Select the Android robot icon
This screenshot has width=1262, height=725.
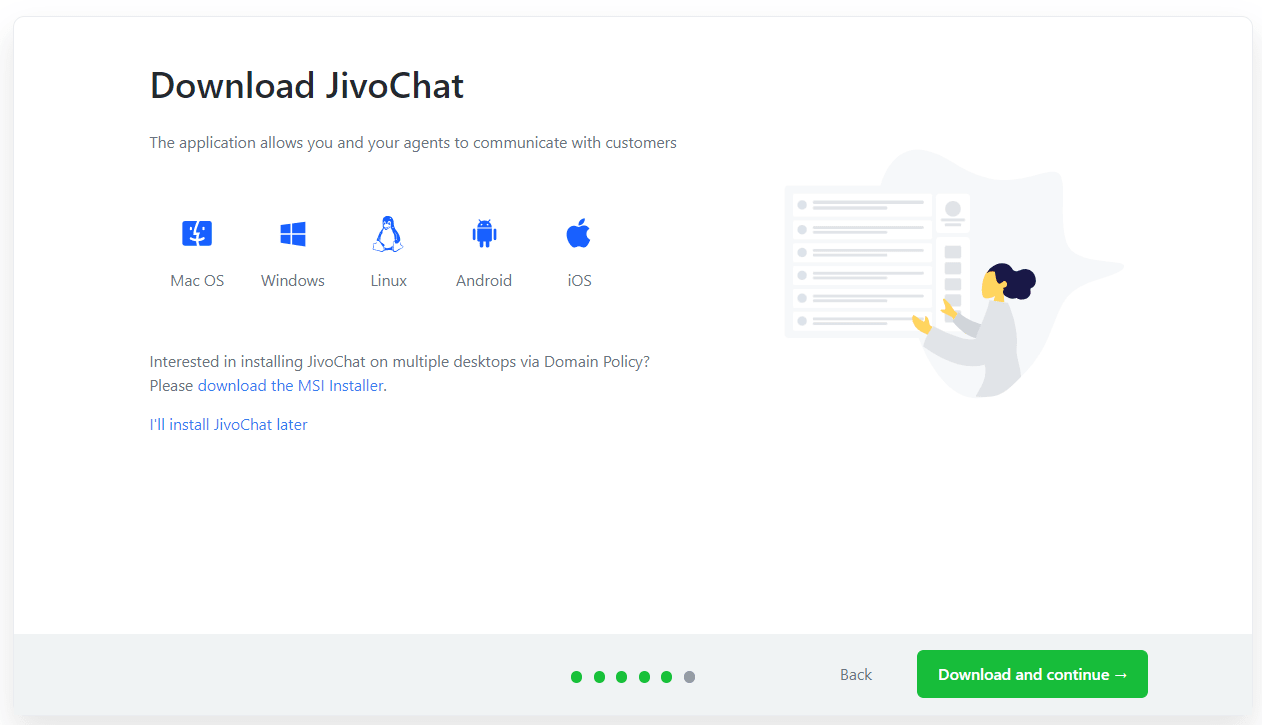pyautogui.click(x=484, y=234)
